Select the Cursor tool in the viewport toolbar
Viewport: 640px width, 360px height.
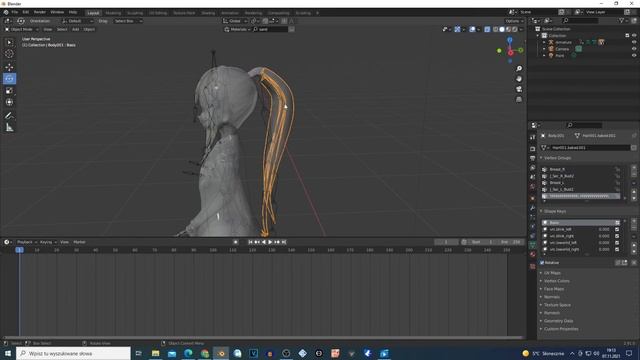(9, 54)
